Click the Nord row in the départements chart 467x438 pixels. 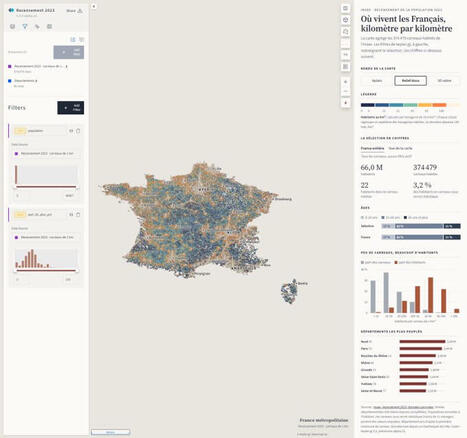coord(411,341)
